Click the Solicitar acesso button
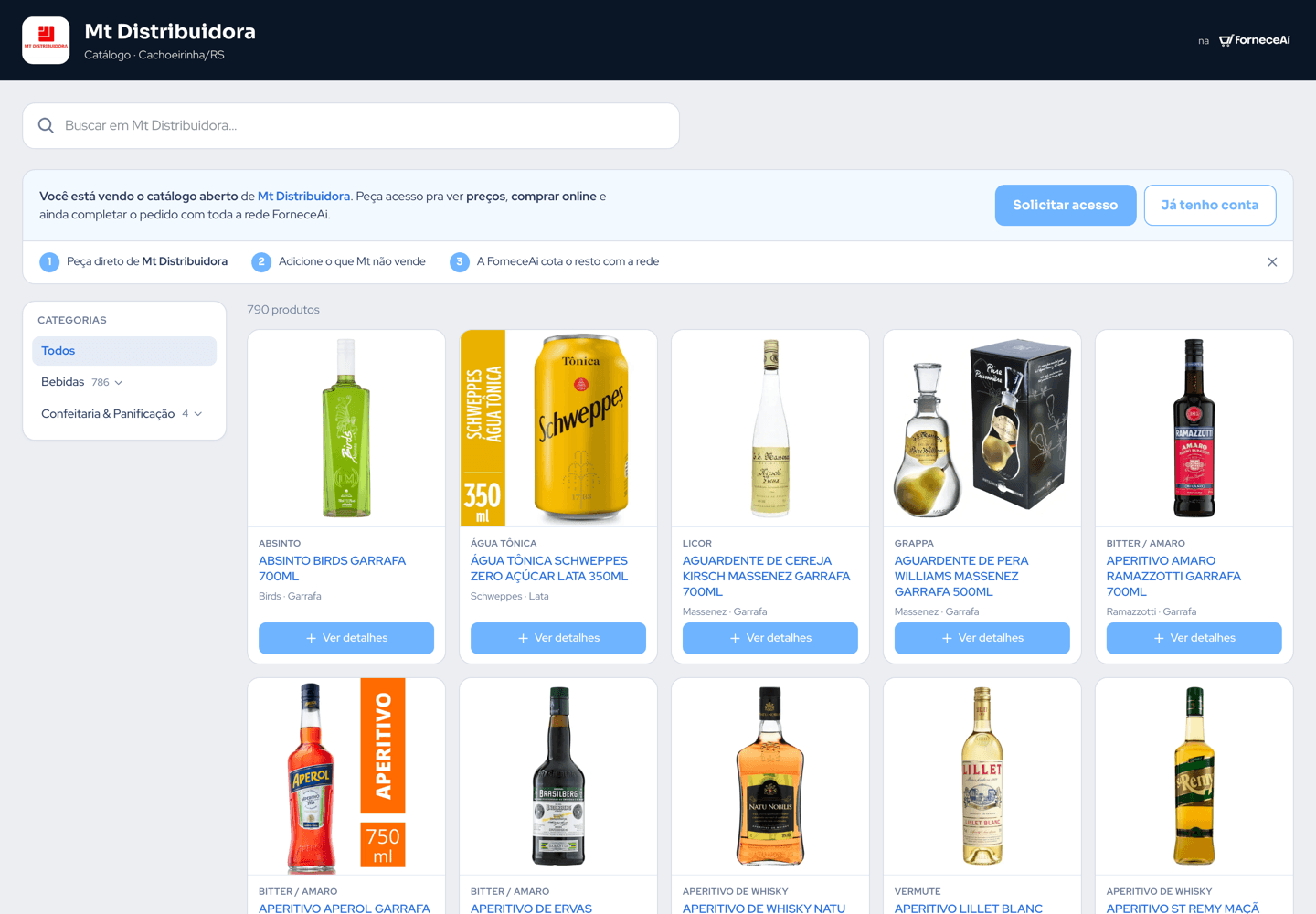The width and height of the screenshot is (1316, 914). (1066, 205)
